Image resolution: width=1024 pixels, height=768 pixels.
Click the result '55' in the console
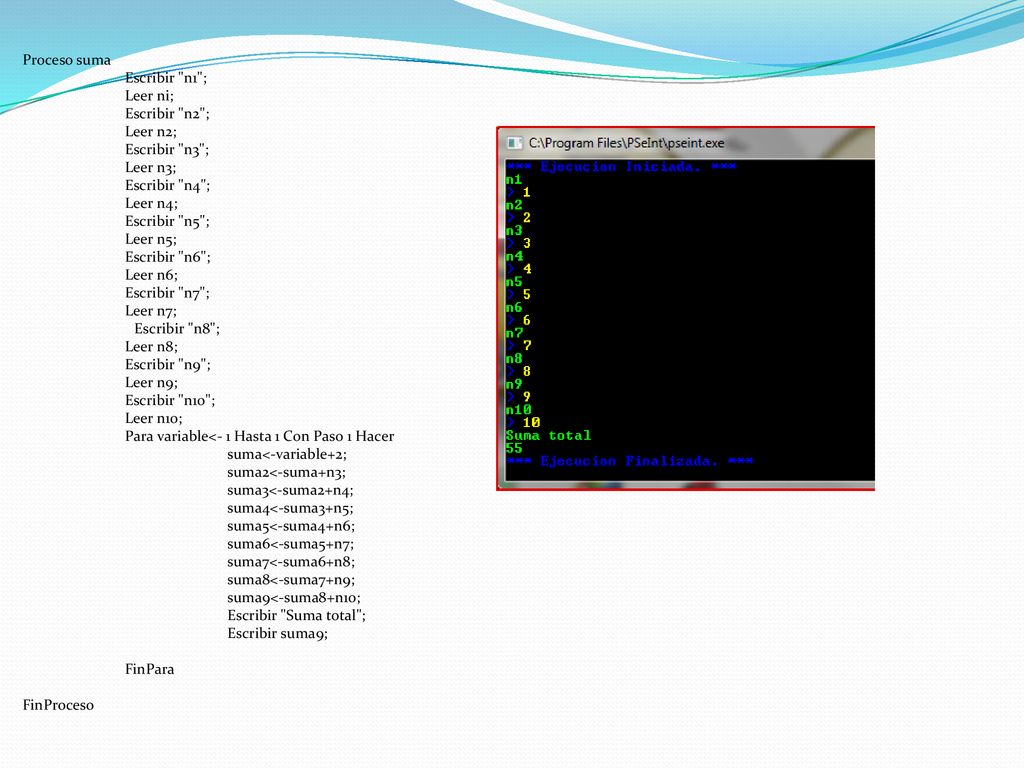(514, 448)
